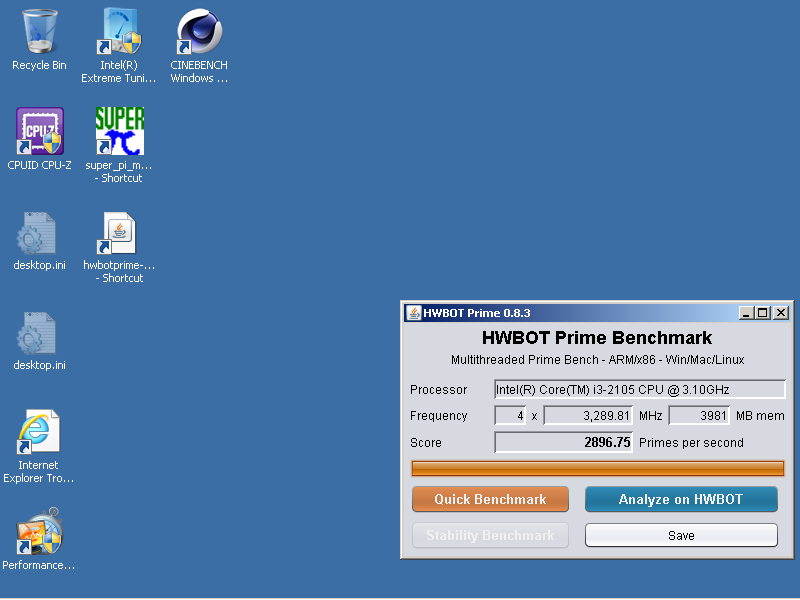Launch CPUID CPU-Z shortcut
800x600 pixels.
pos(39,131)
